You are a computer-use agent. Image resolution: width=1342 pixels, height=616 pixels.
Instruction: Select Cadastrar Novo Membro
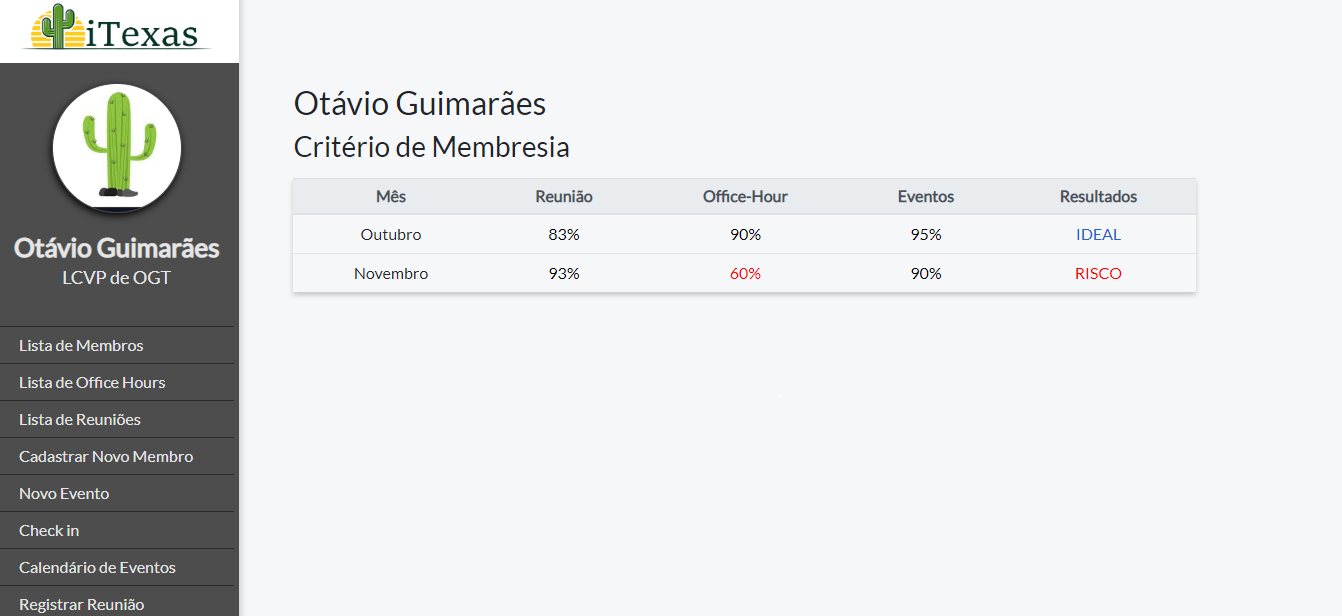coord(106,456)
